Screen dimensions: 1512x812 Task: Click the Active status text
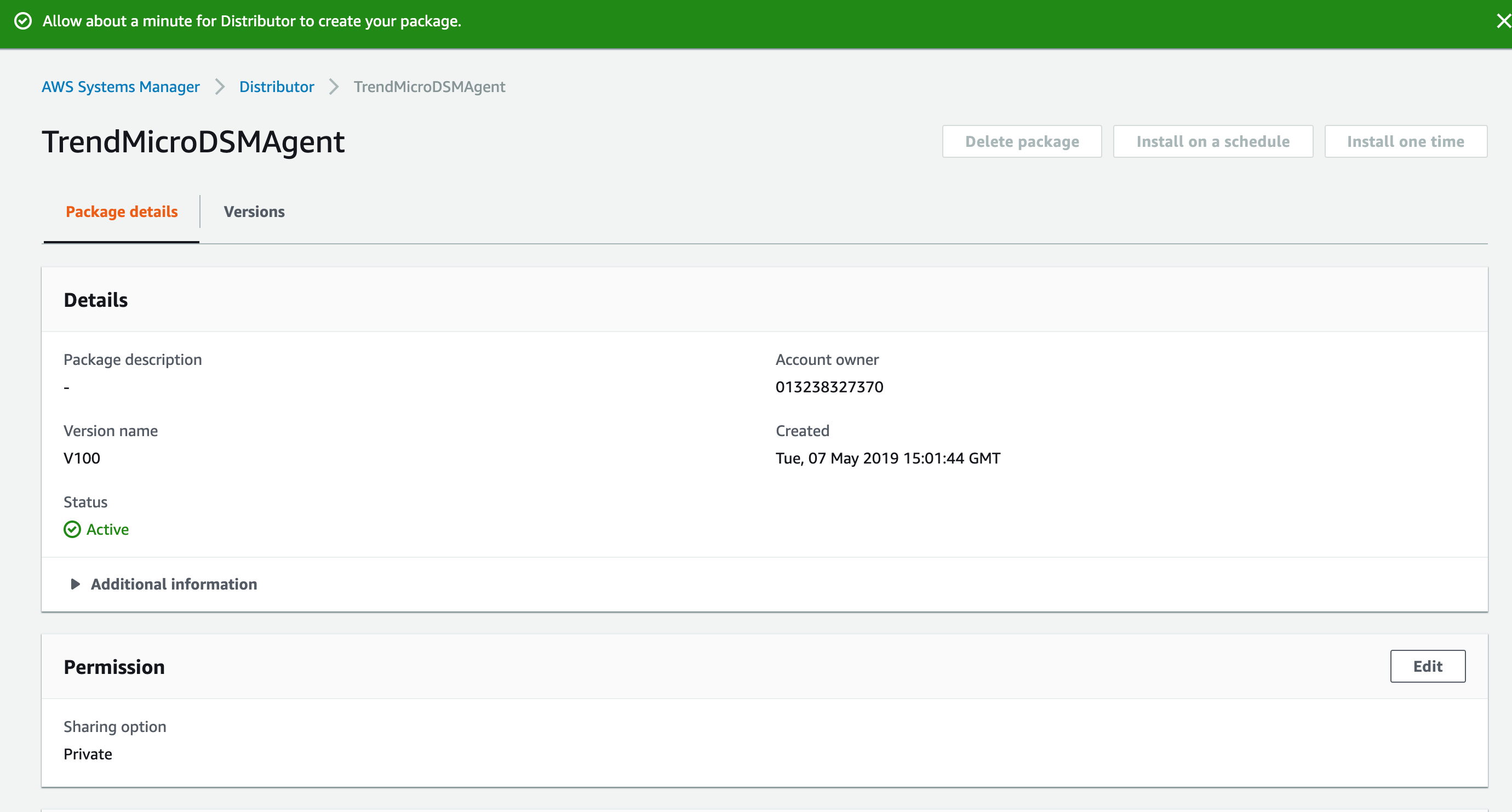[107, 529]
